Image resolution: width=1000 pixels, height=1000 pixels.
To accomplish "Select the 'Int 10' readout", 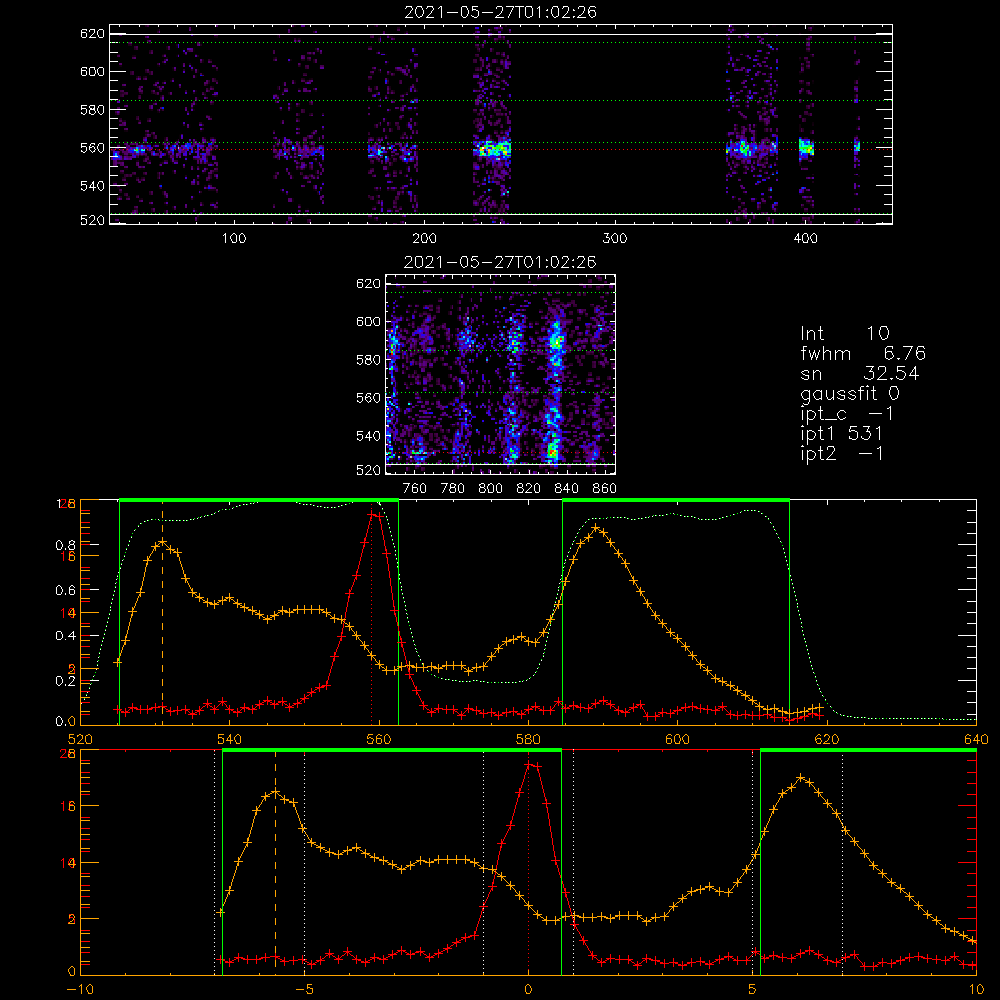I will coord(844,334).
